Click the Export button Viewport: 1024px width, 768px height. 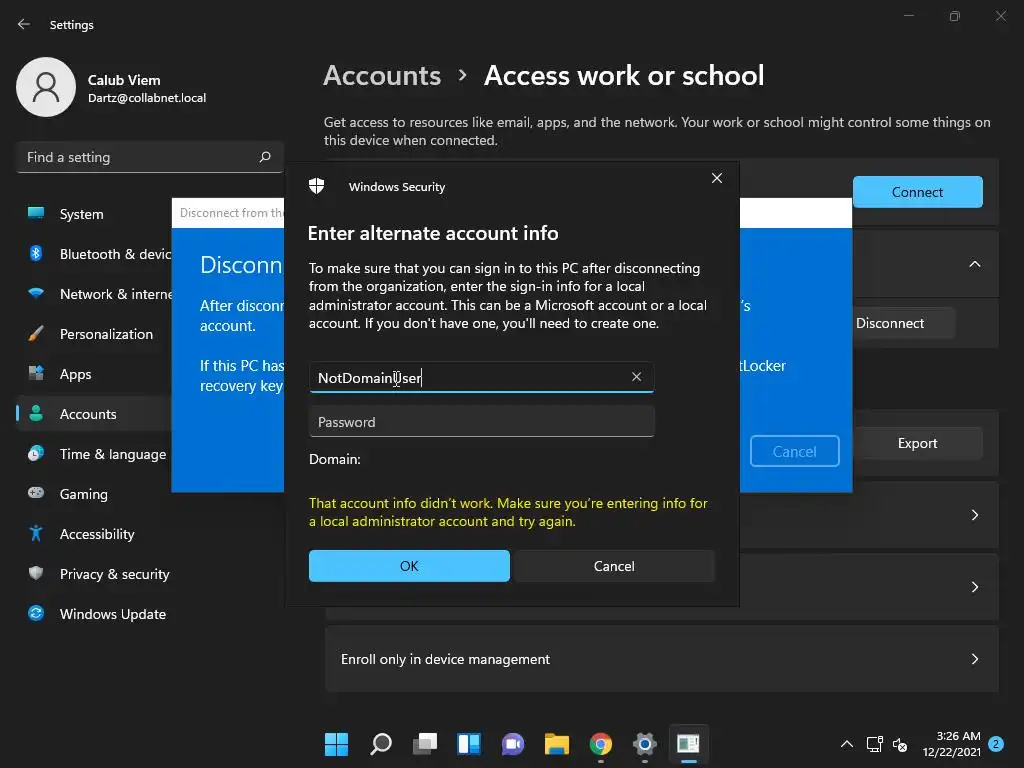[918, 443]
